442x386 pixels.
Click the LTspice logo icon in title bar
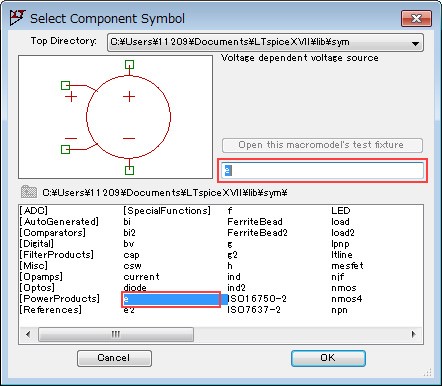pyautogui.click(x=17, y=17)
